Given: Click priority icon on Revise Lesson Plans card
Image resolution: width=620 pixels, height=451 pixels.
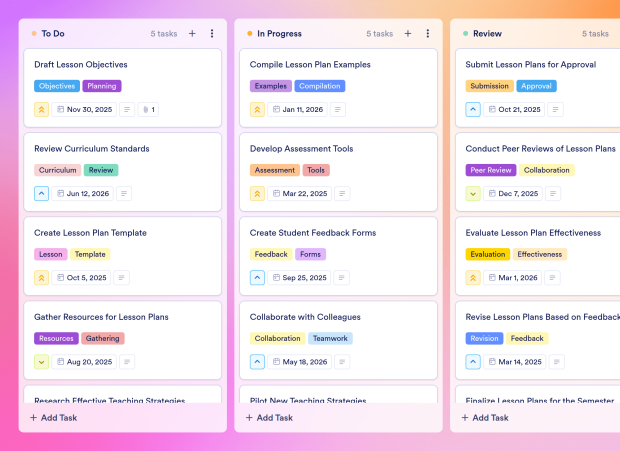Looking at the screenshot, I should coord(473,362).
